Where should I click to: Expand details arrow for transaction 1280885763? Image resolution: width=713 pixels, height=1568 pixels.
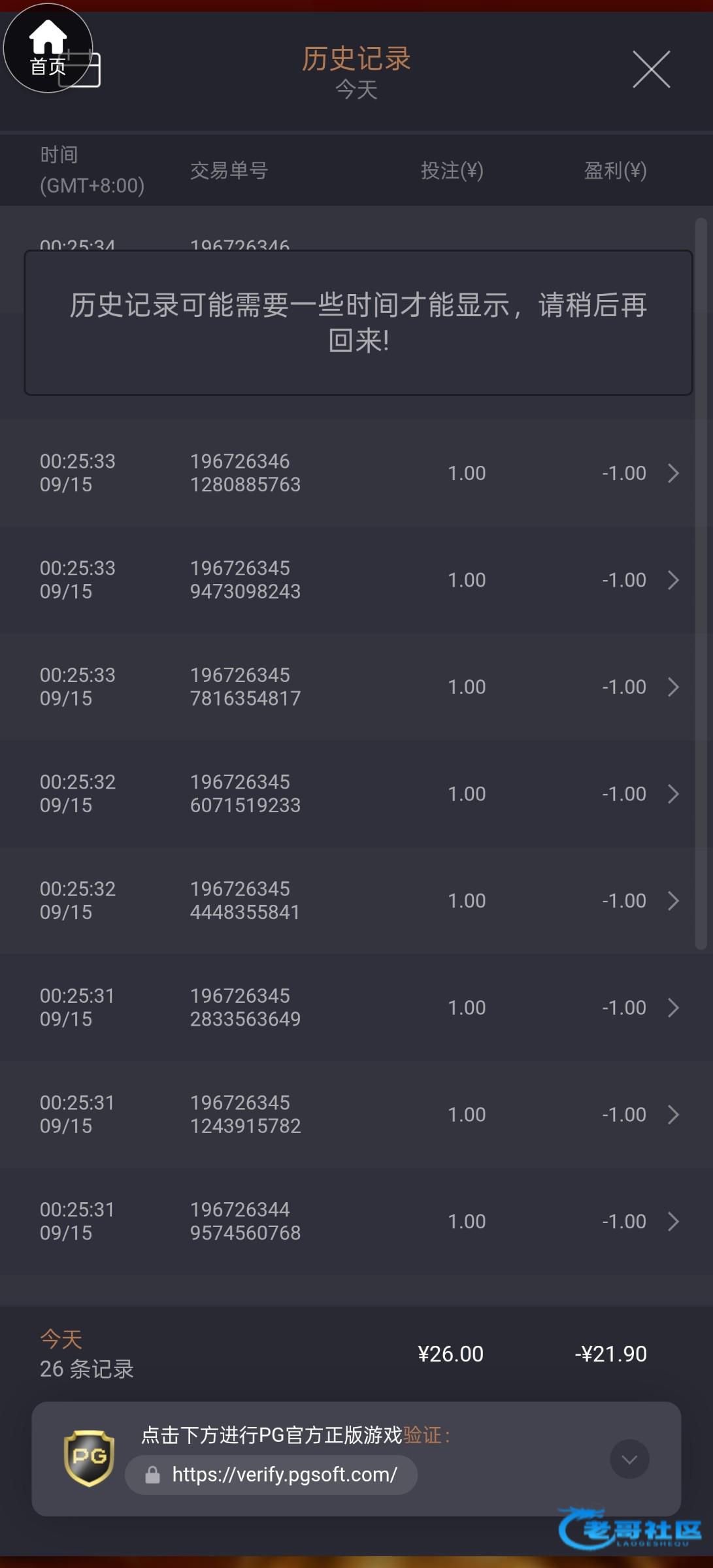[x=673, y=473]
